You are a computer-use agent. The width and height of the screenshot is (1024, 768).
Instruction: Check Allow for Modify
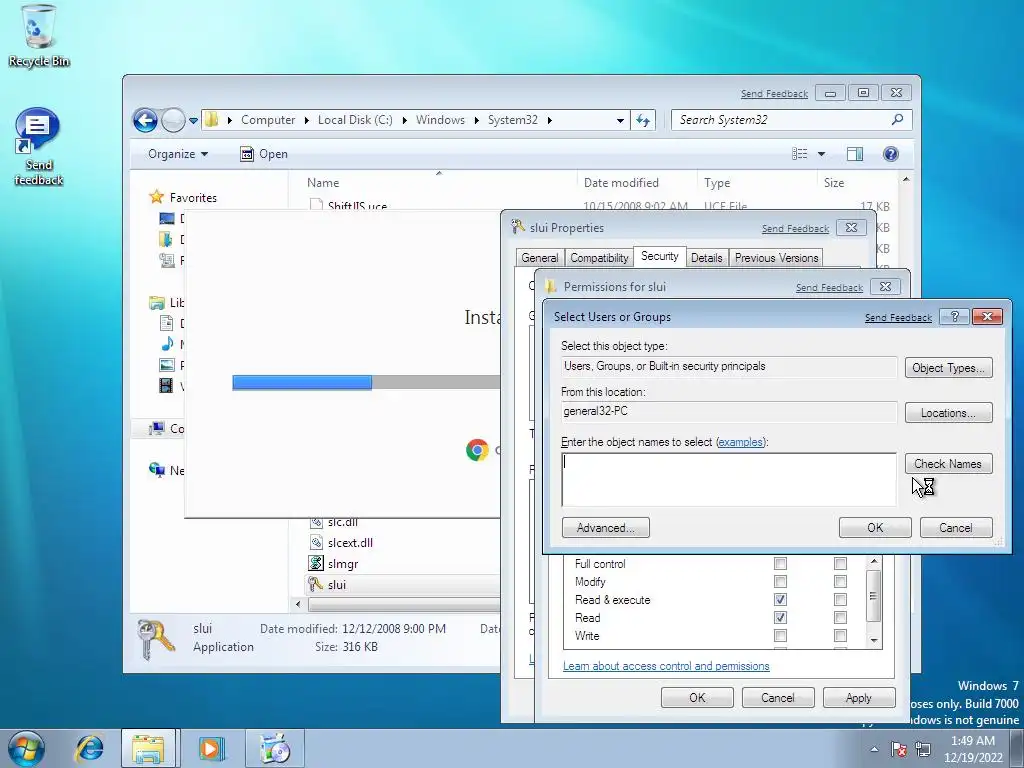pos(780,581)
